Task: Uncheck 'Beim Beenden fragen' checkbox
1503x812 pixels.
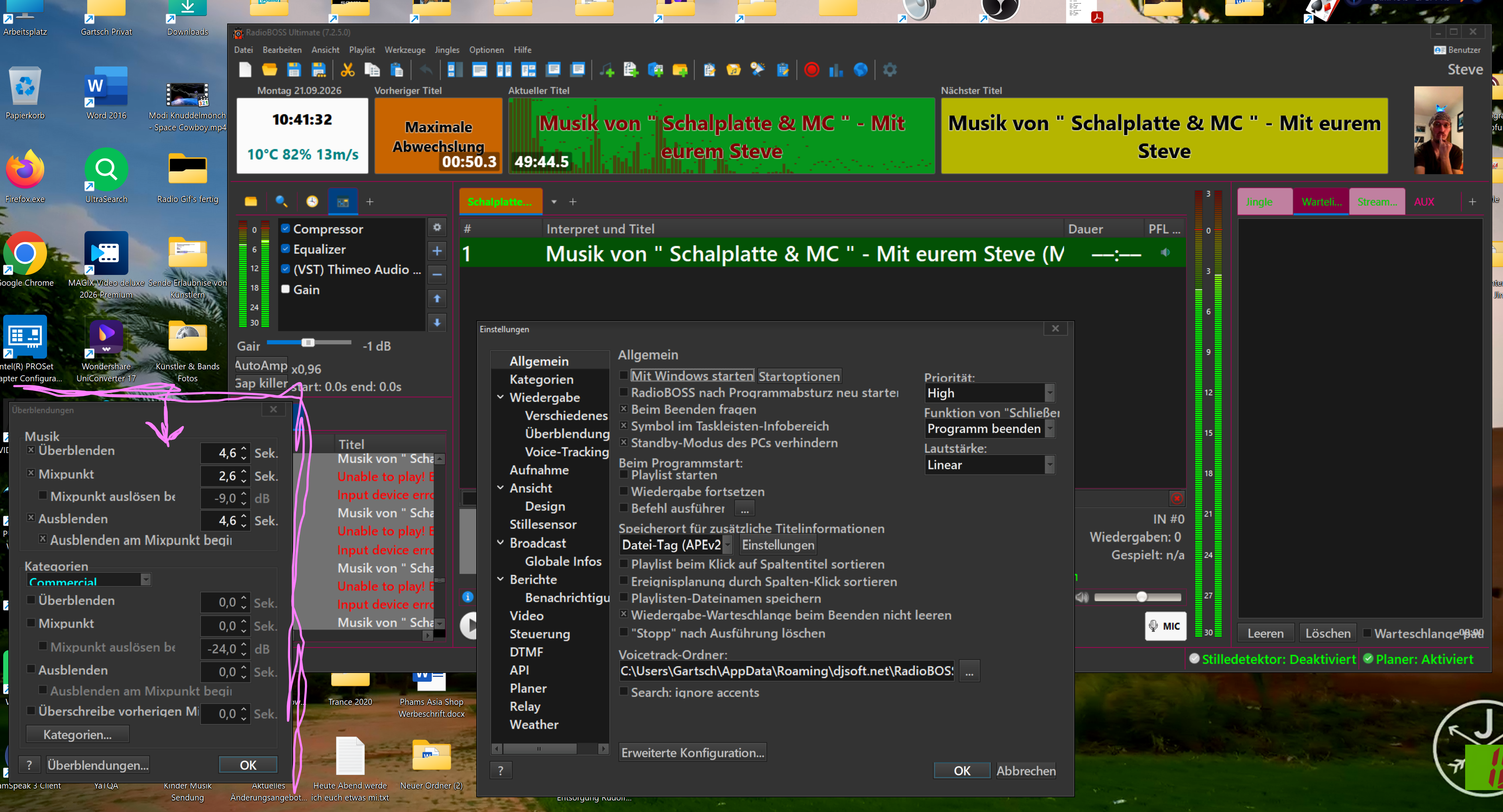Action: coord(624,409)
